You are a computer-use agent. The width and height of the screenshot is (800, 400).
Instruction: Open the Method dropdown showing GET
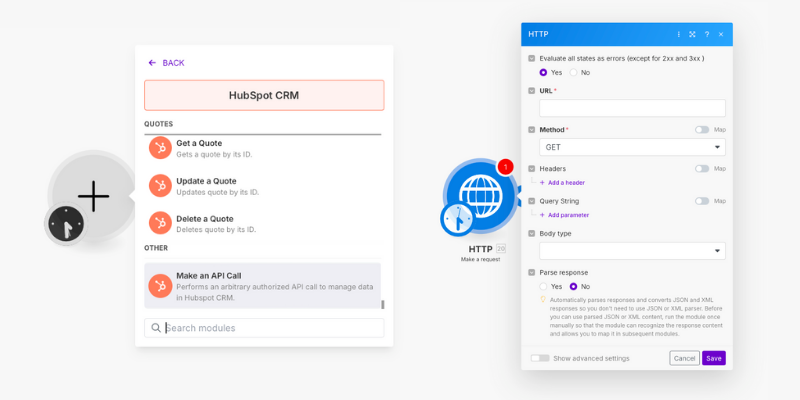pos(632,147)
